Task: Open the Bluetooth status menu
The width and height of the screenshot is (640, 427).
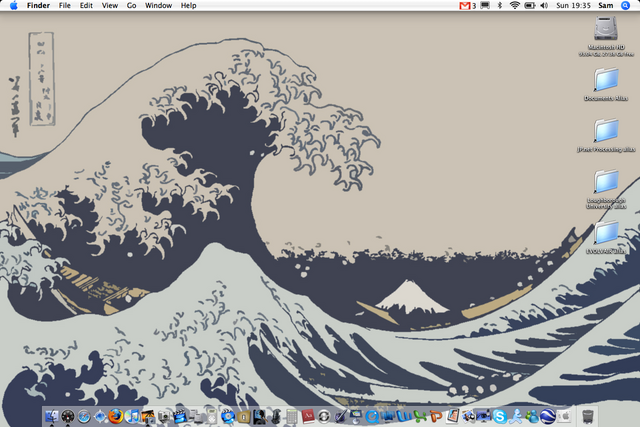Action: pos(500,5)
